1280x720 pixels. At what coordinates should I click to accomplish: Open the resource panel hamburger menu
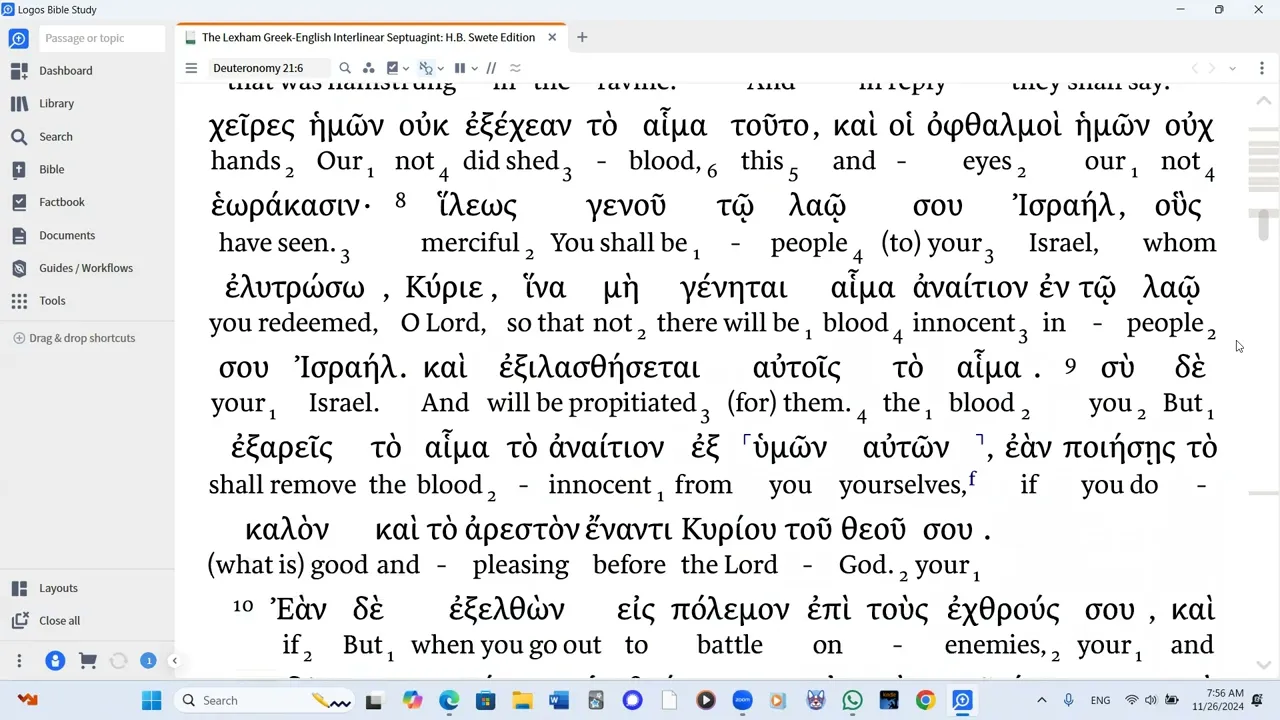[191, 68]
